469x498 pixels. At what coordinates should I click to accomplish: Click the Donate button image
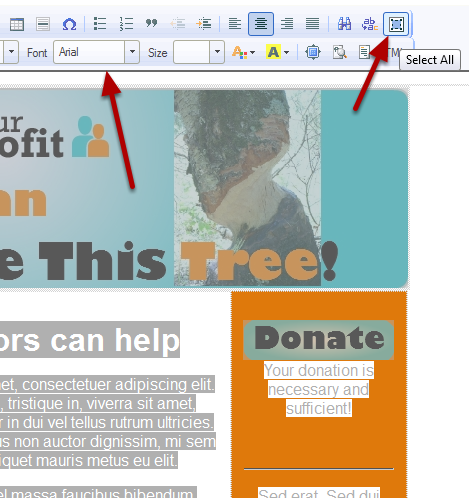319,340
